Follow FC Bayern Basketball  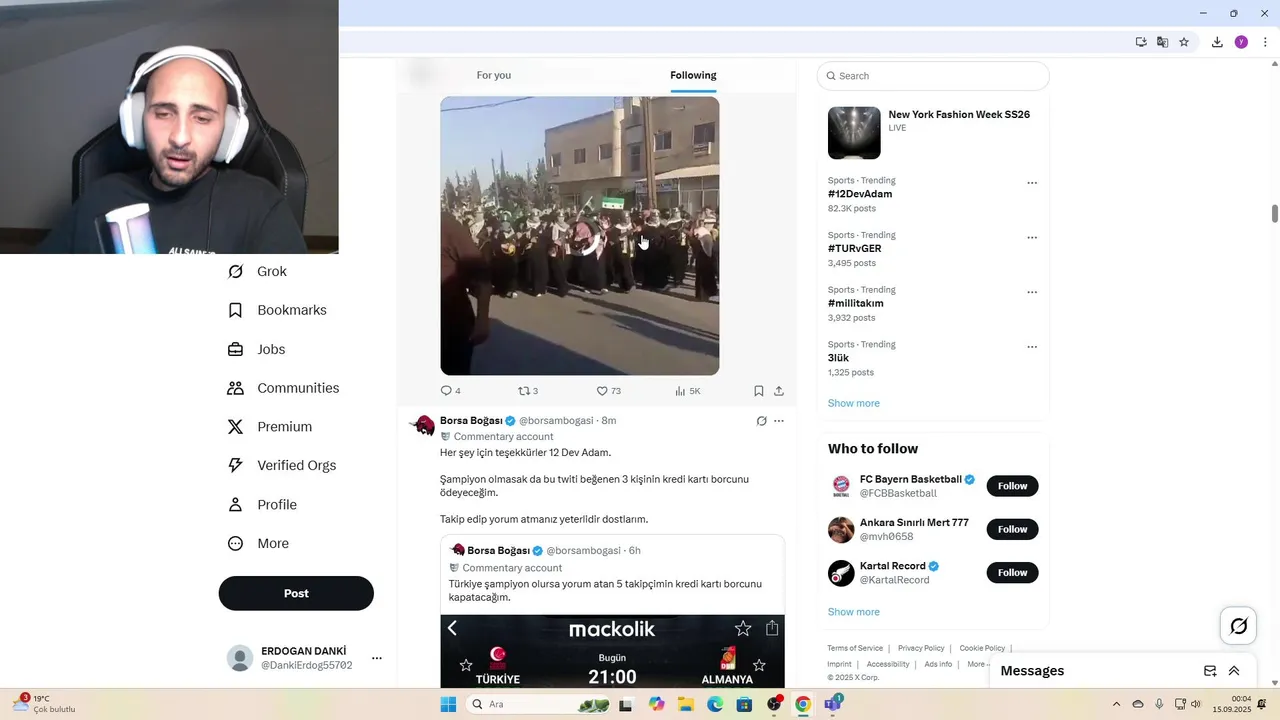tap(1012, 486)
